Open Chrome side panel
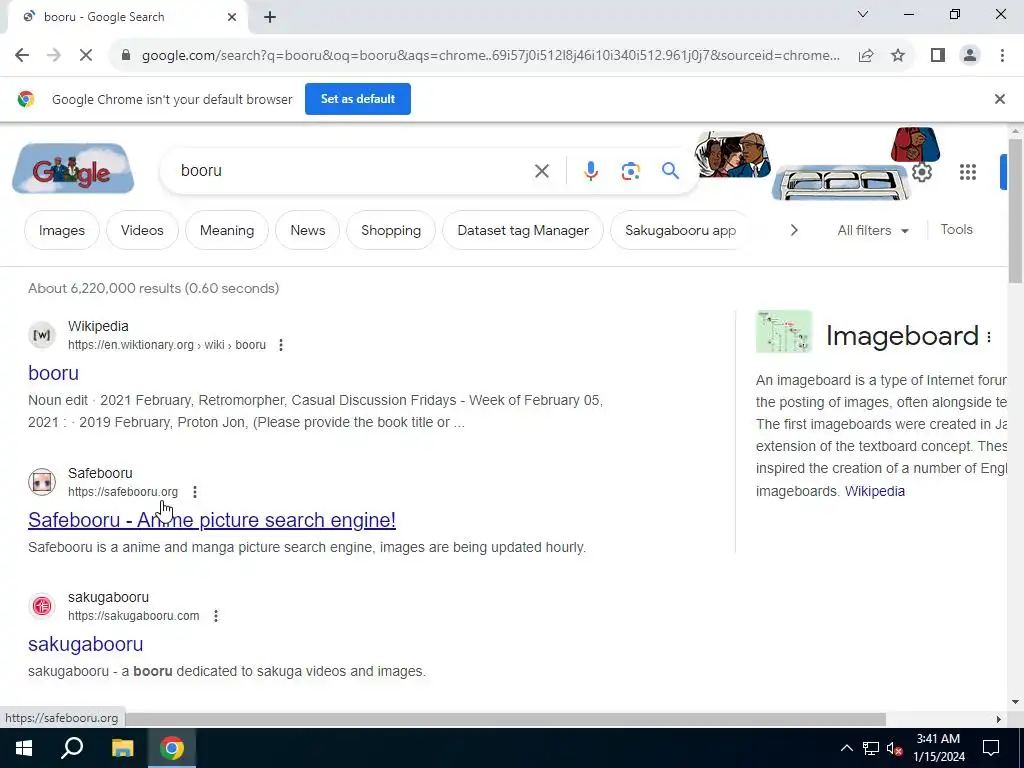This screenshot has width=1024, height=768. [x=938, y=56]
